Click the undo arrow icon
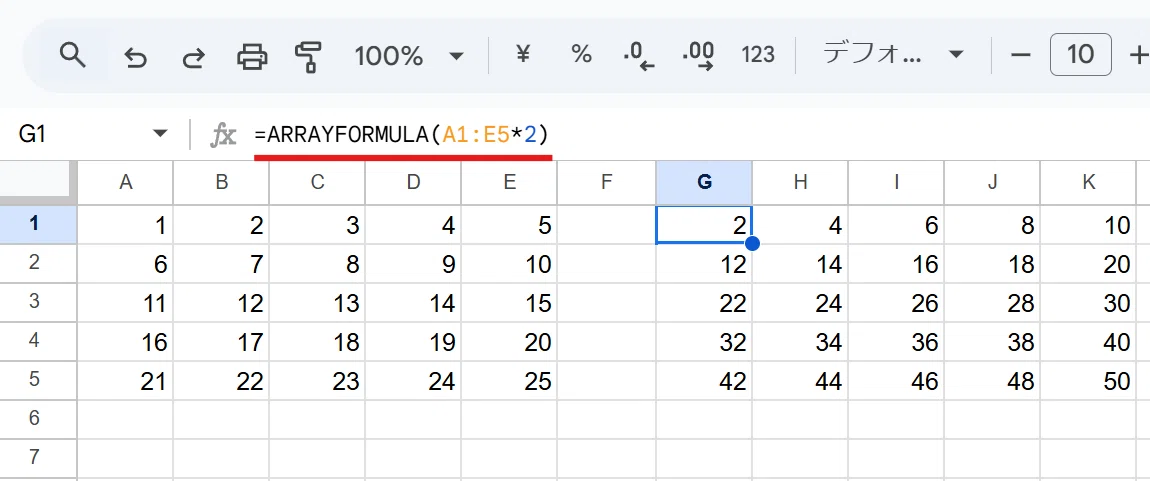The image size is (1150, 481). click(135, 56)
